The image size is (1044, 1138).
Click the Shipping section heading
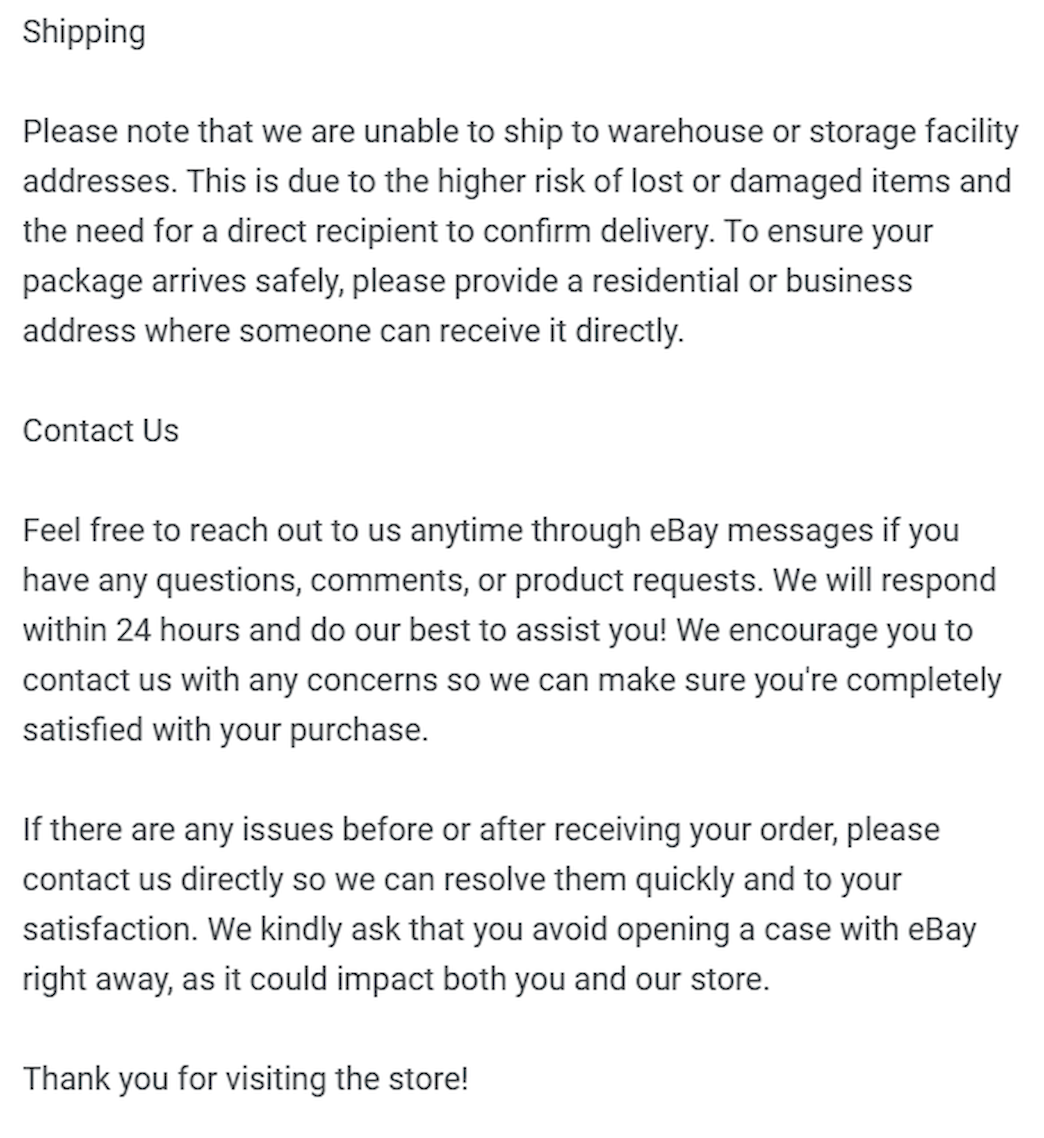tap(83, 33)
